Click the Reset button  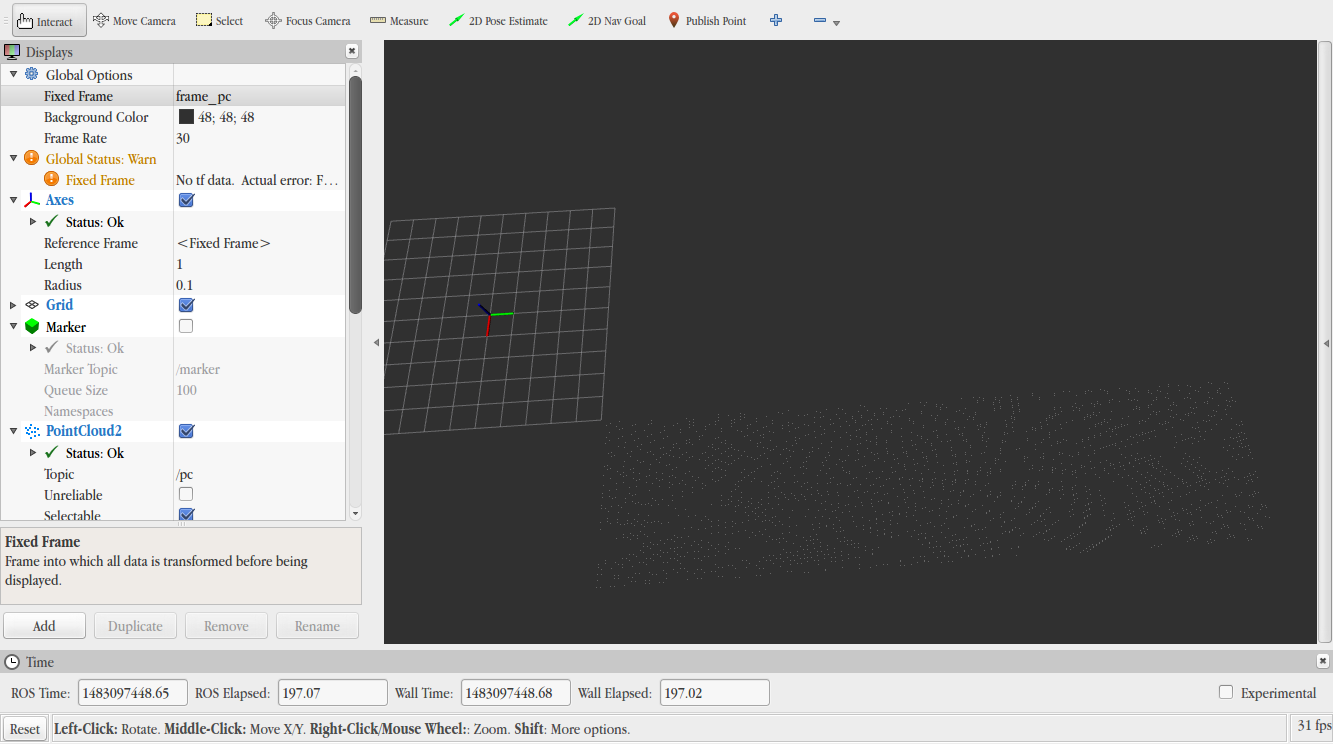click(25, 729)
